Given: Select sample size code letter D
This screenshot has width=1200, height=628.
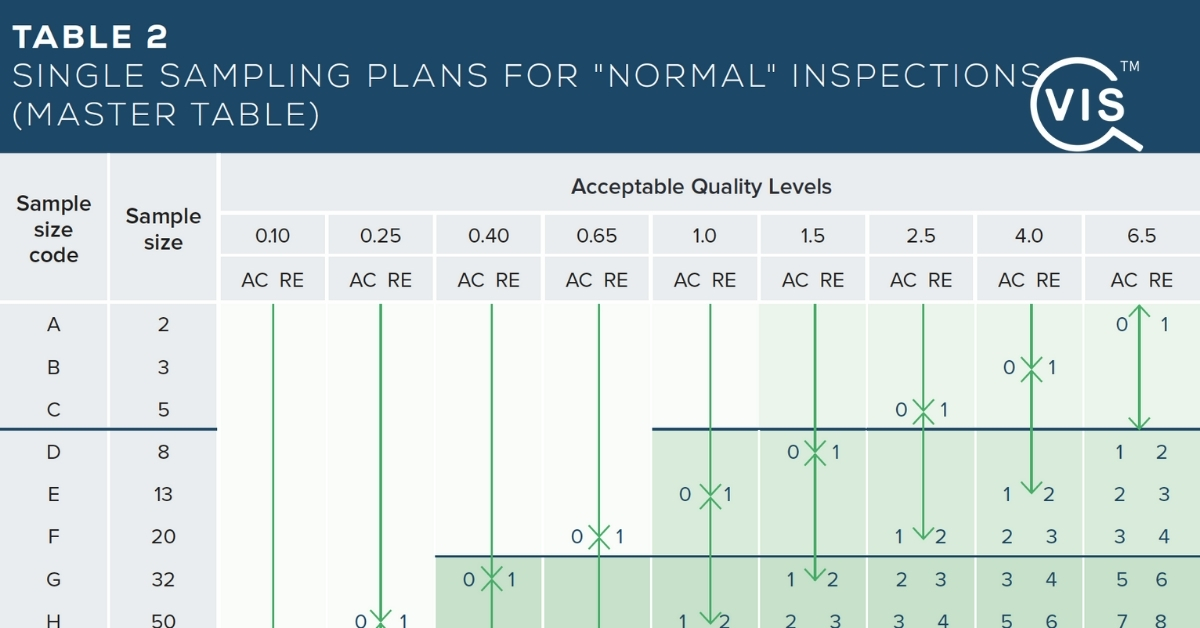Looking at the screenshot, I should [x=54, y=452].
